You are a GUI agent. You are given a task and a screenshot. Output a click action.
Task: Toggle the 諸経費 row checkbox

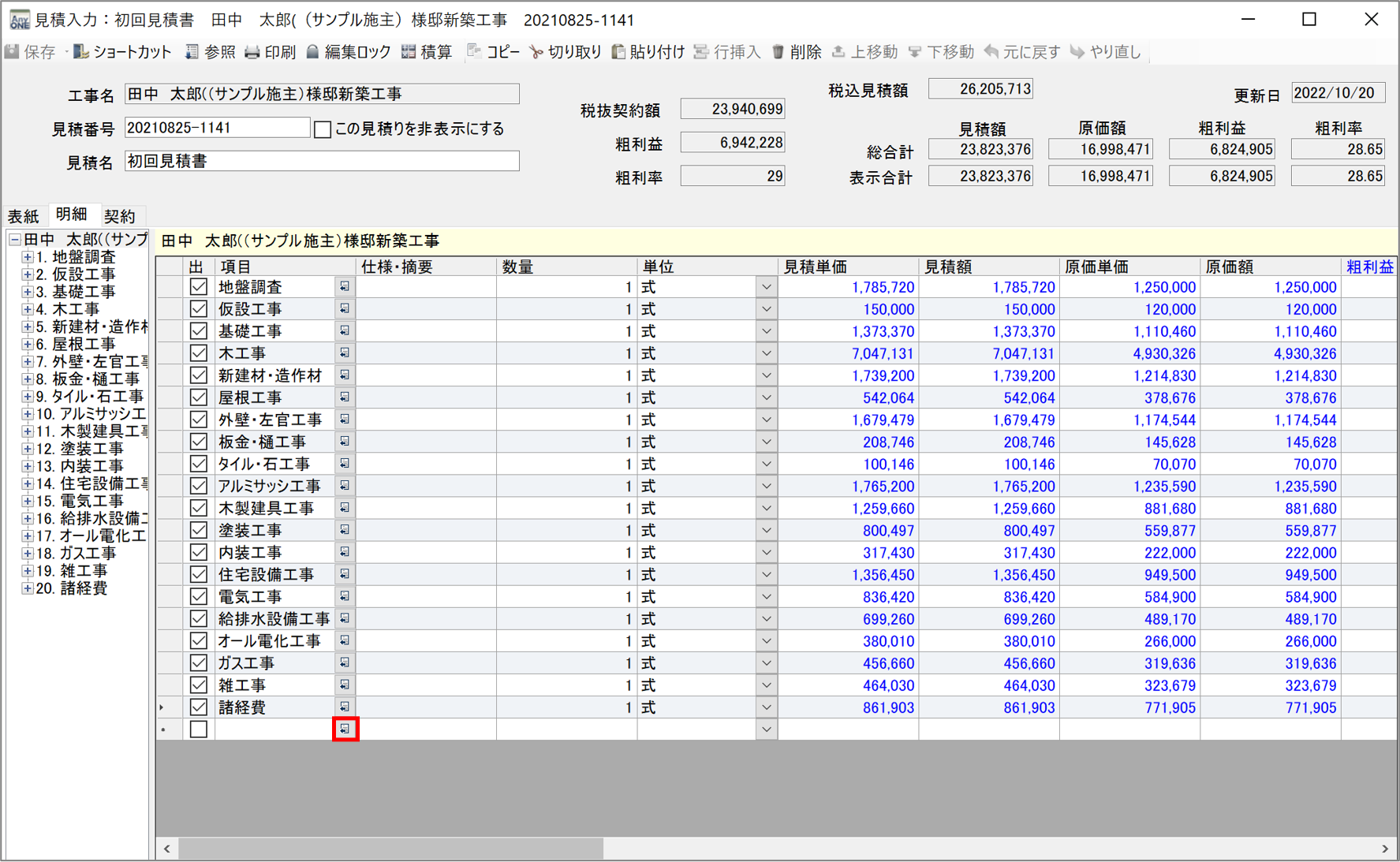199,707
